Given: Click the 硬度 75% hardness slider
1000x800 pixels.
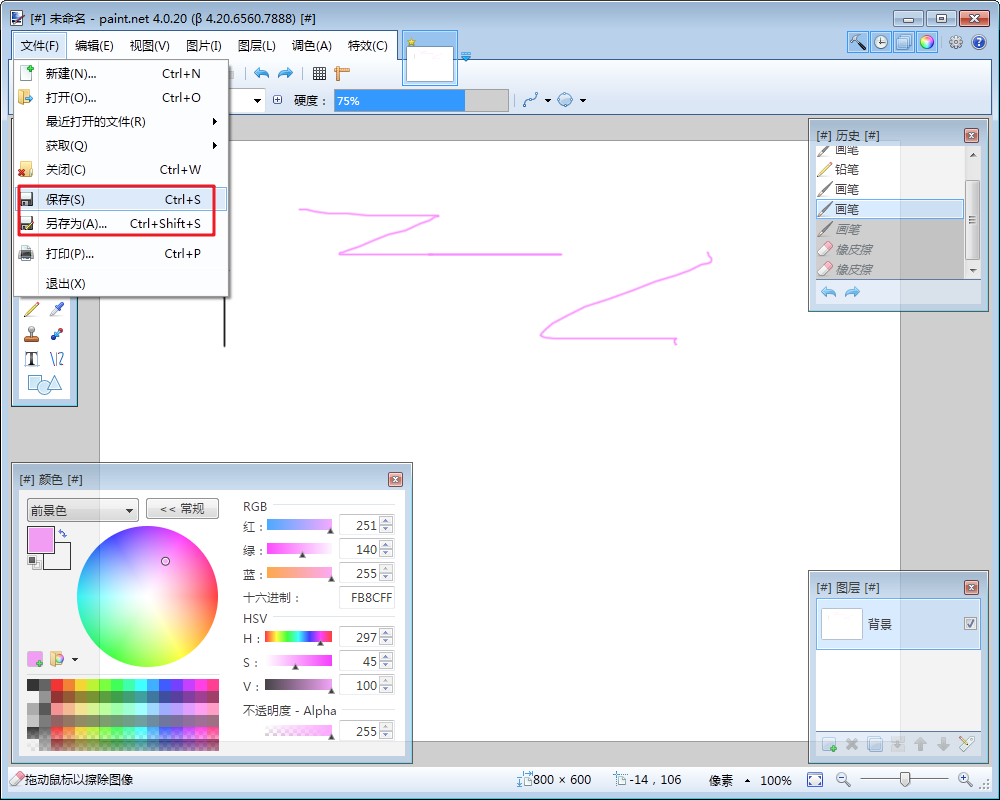Looking at the screenshot, I should coord(421,101).
